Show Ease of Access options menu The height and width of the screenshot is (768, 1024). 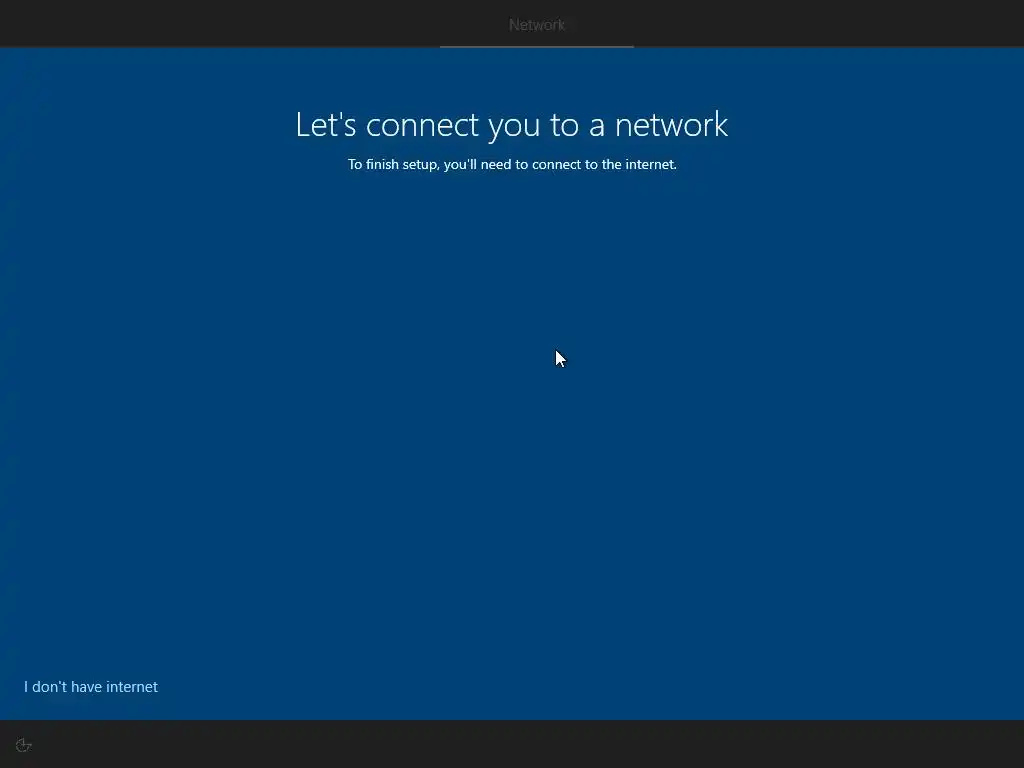tap(24, 745)
